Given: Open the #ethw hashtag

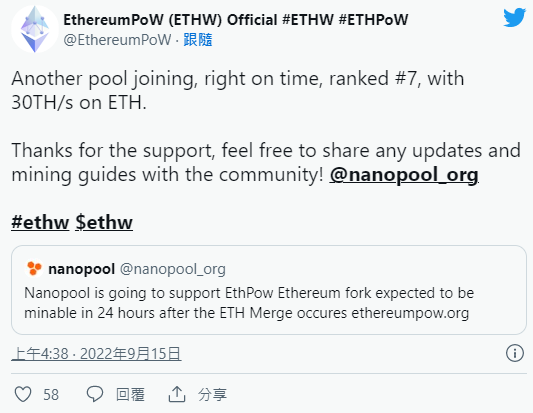Looking at the screenshot, I should [x=40, y=222].
